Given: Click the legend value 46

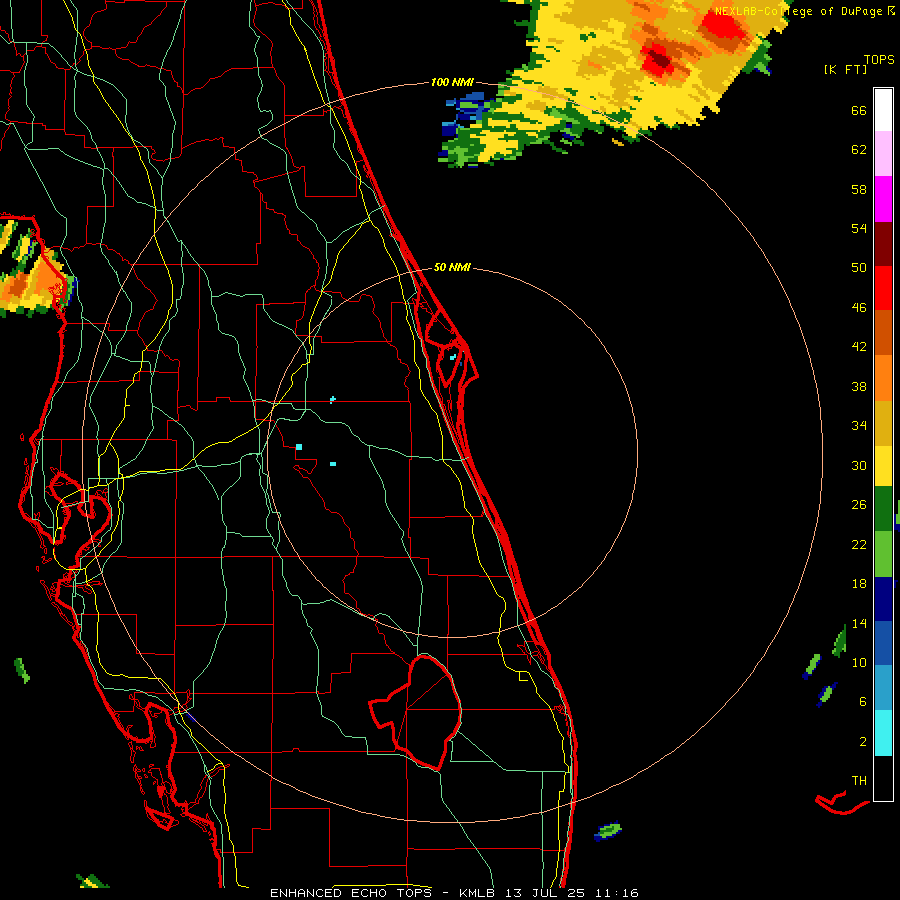Looking at the screenshot, I should click(859, 308).
